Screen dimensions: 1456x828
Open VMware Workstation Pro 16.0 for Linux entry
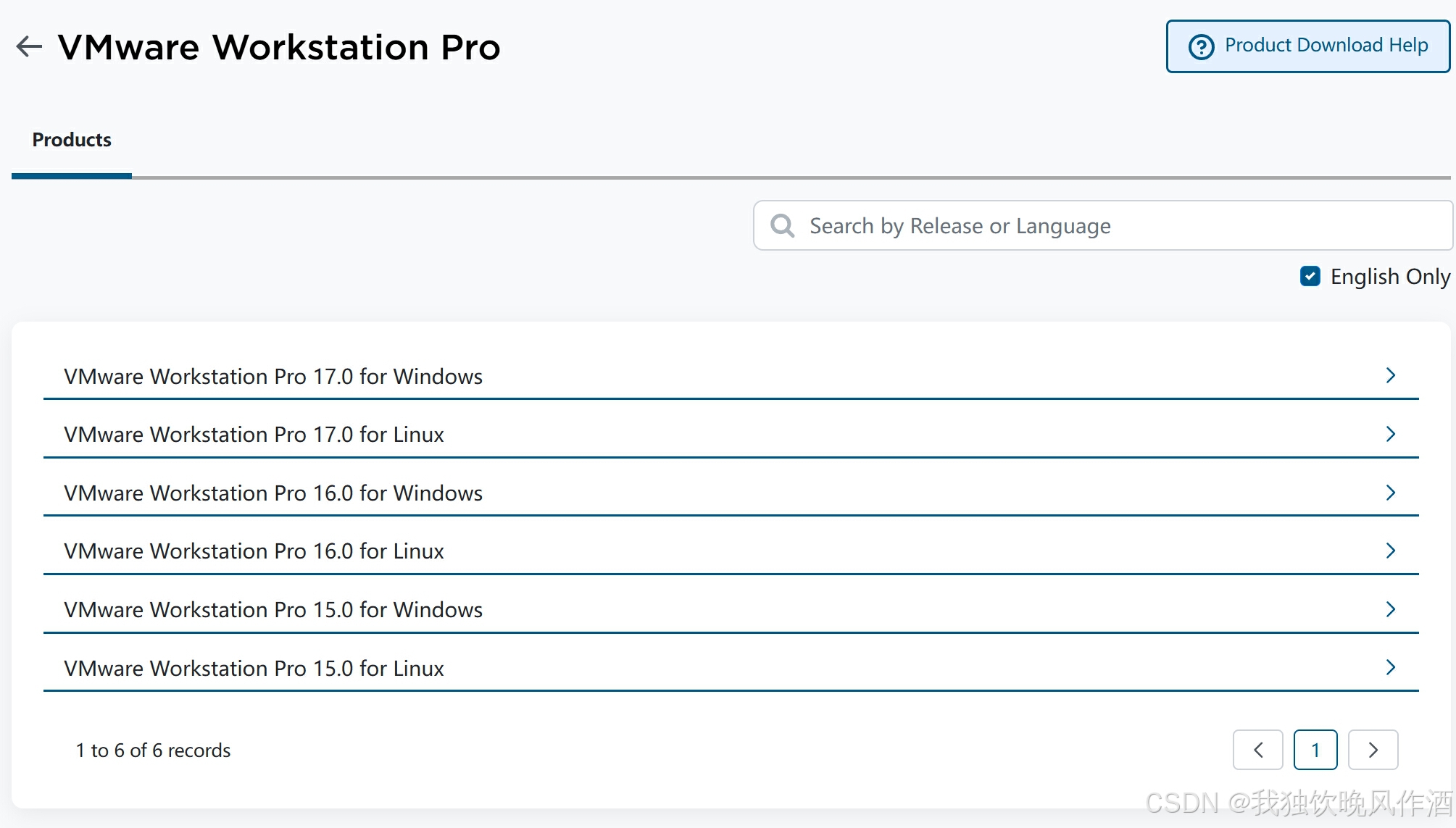[254, 551]
